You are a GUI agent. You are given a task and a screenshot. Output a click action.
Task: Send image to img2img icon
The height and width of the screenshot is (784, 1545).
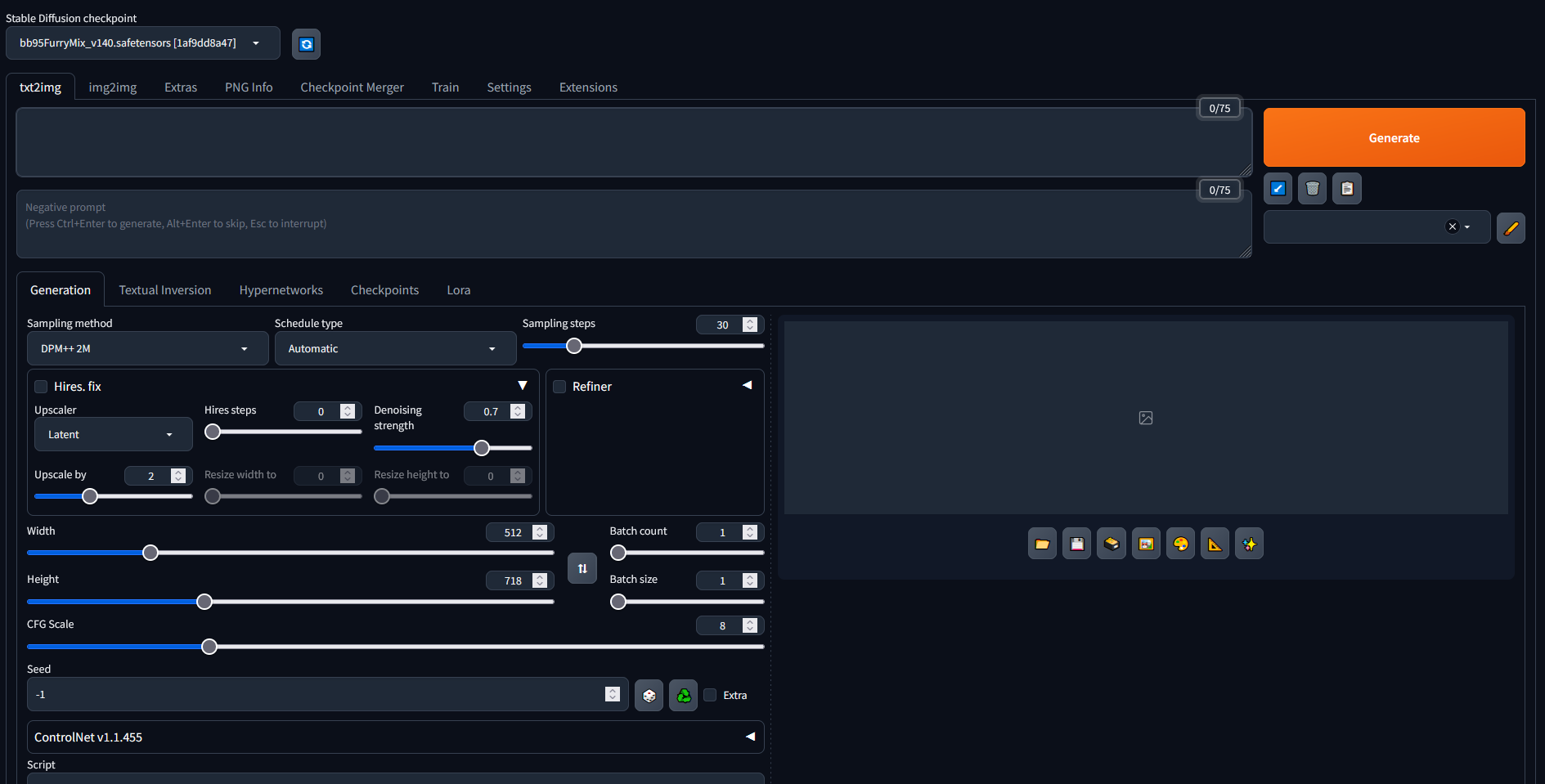pyautogui.click(x=1146, y=544)
